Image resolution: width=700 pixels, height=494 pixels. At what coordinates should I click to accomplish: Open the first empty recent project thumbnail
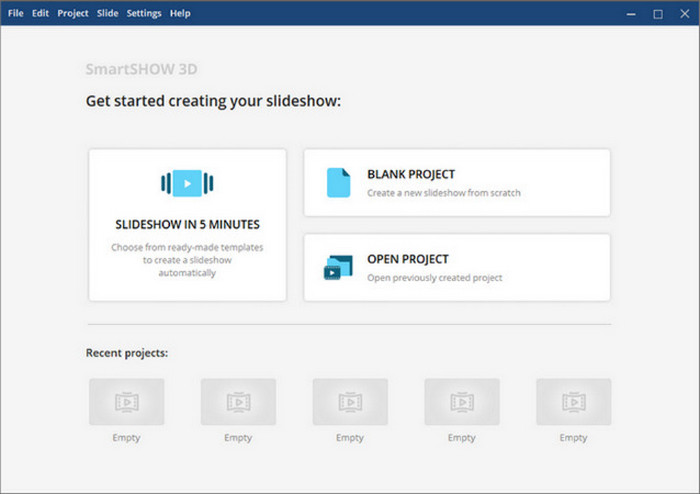click(x=126, y=402)
